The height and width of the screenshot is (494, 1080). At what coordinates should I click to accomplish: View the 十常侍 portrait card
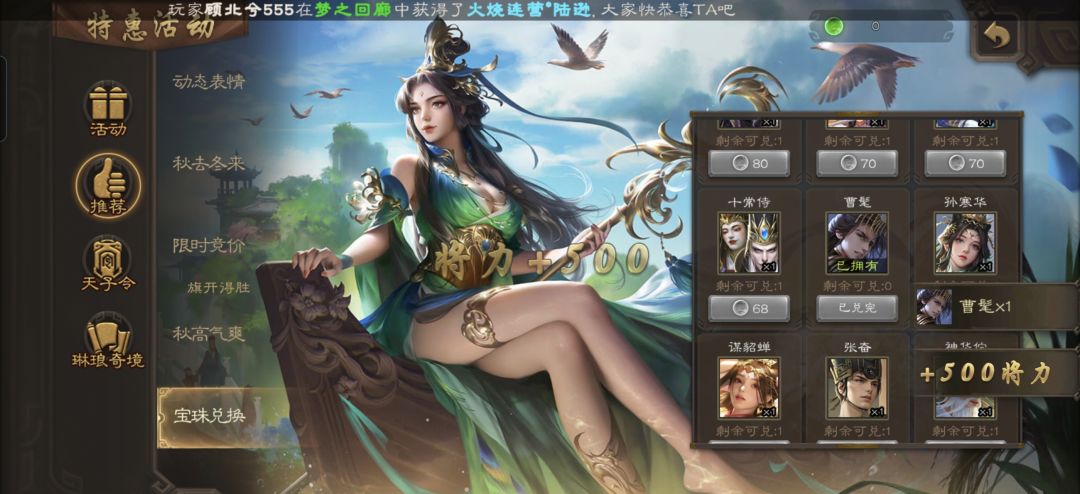(x=749, y=243)
